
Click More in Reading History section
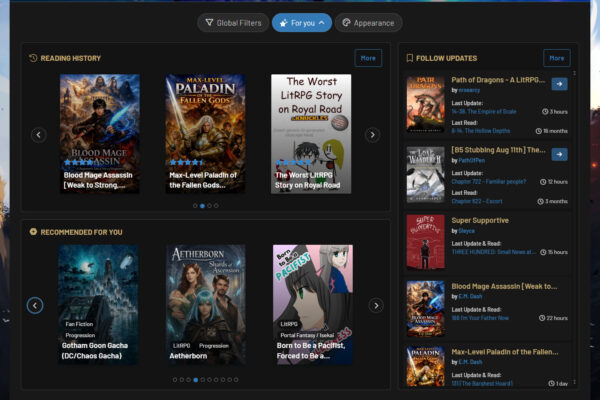click(x=368, y=58)
